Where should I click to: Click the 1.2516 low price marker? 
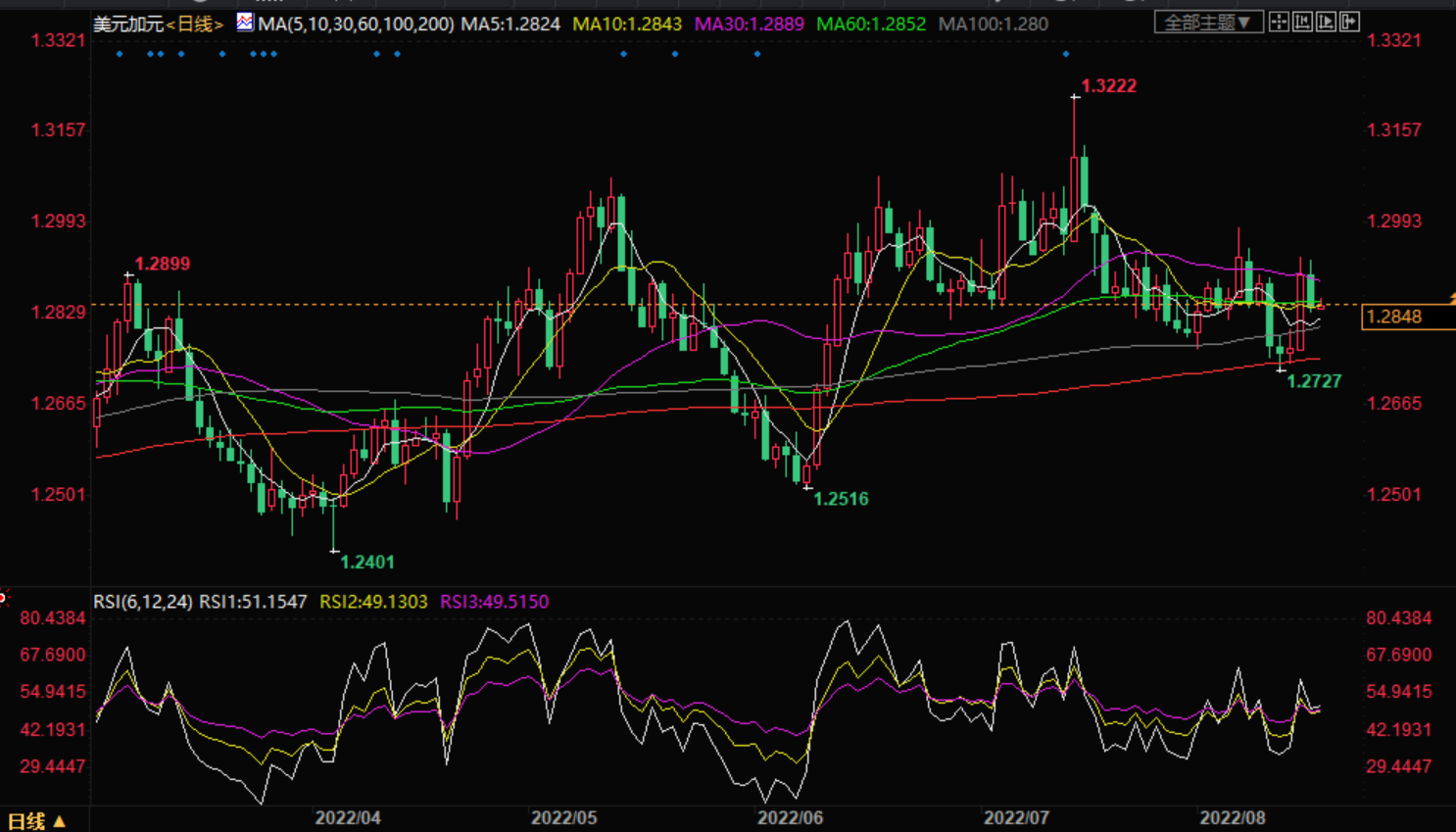[x=841, y=499]
